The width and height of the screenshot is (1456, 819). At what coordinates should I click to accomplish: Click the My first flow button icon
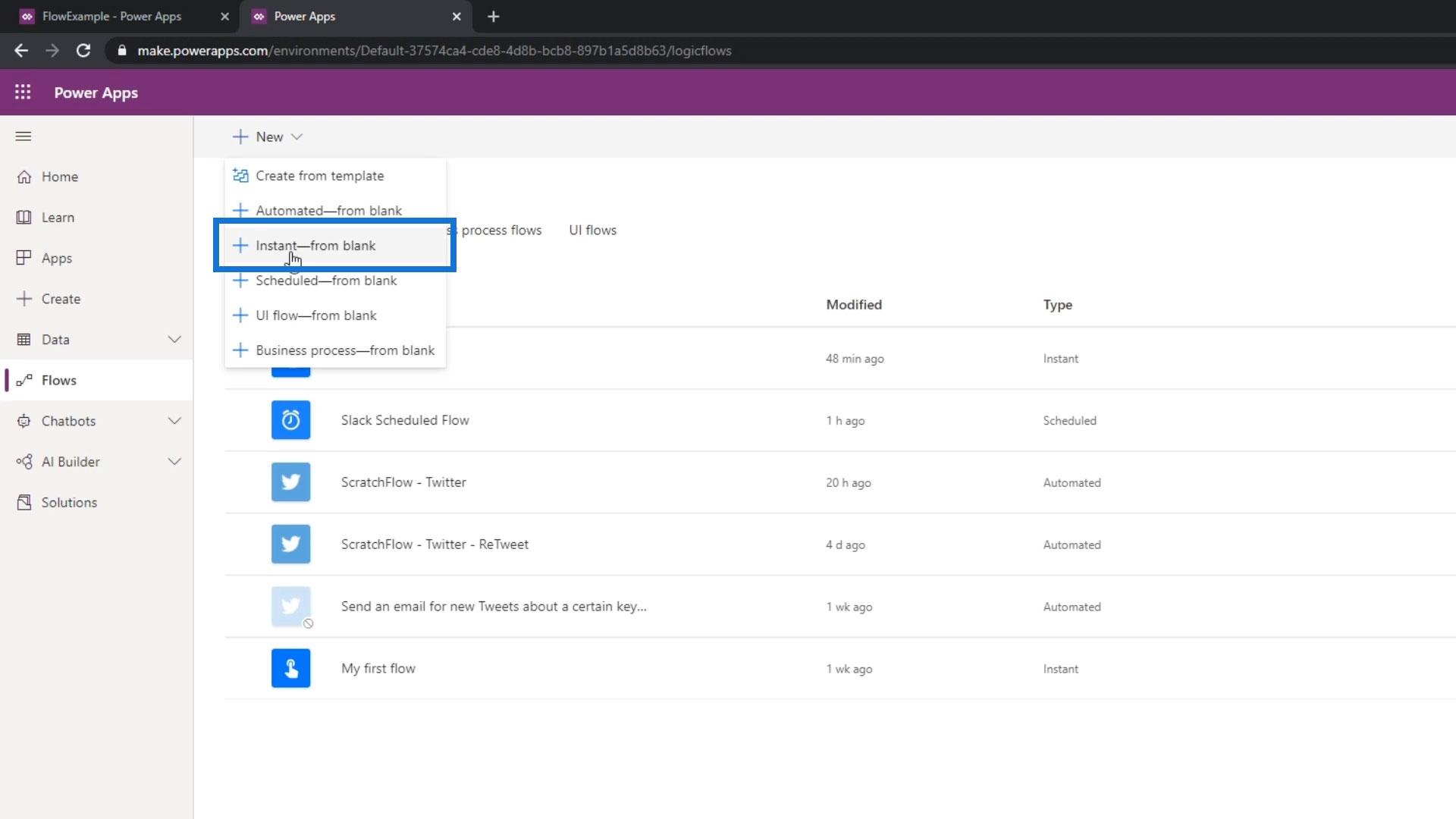290,668
